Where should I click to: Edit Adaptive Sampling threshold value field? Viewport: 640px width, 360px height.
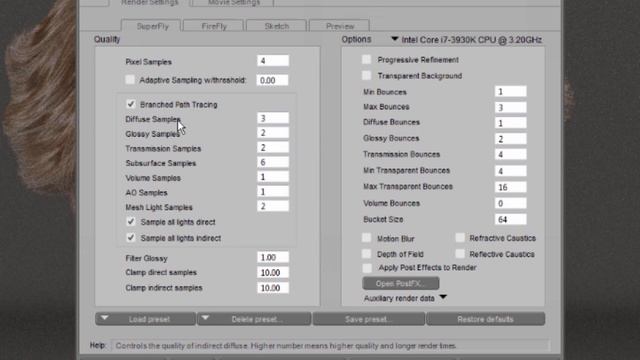tap(272, 80)
